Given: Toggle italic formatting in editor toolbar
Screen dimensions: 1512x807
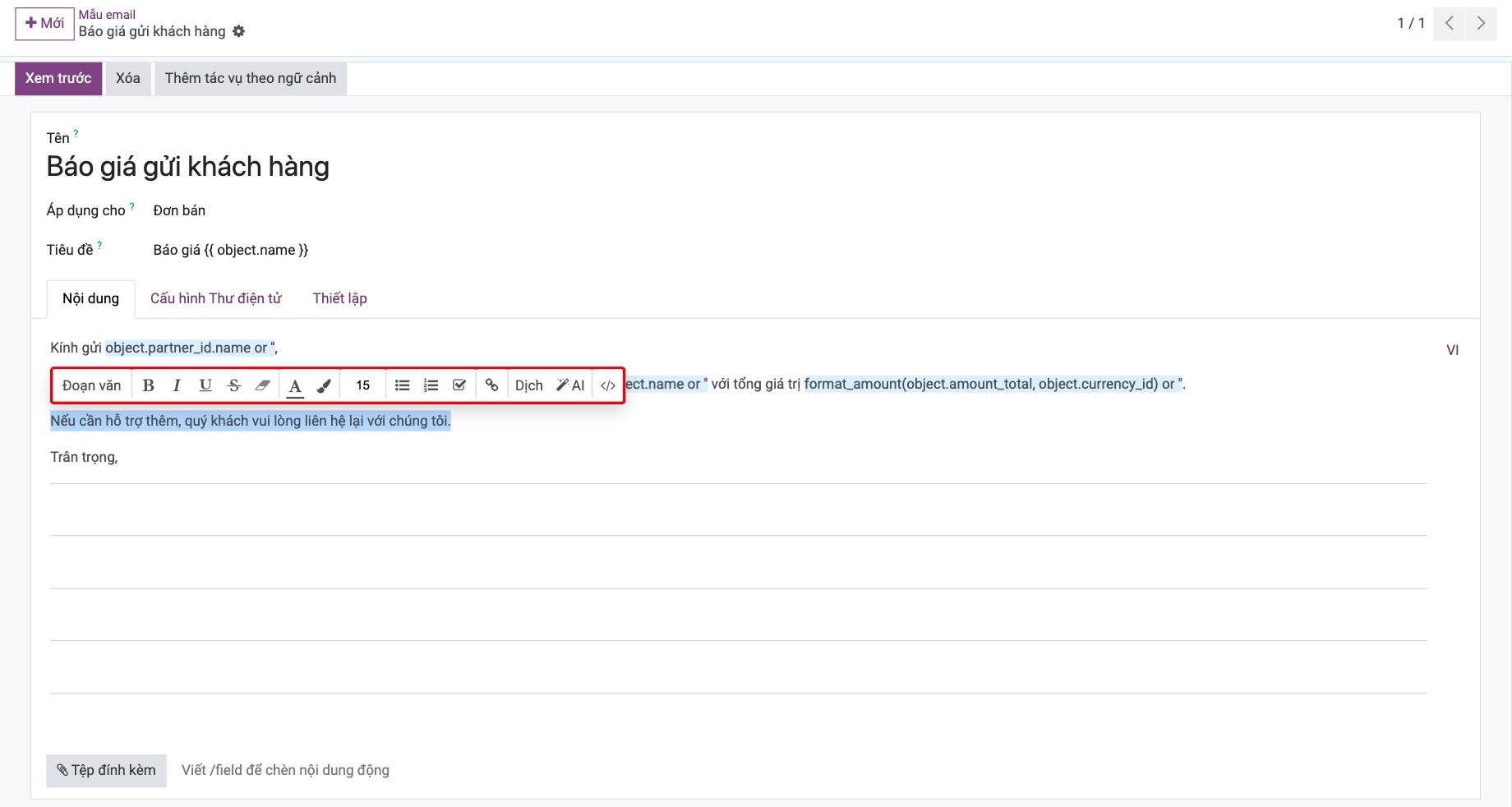Looking at the screenshot, I should tap(177, 385).
